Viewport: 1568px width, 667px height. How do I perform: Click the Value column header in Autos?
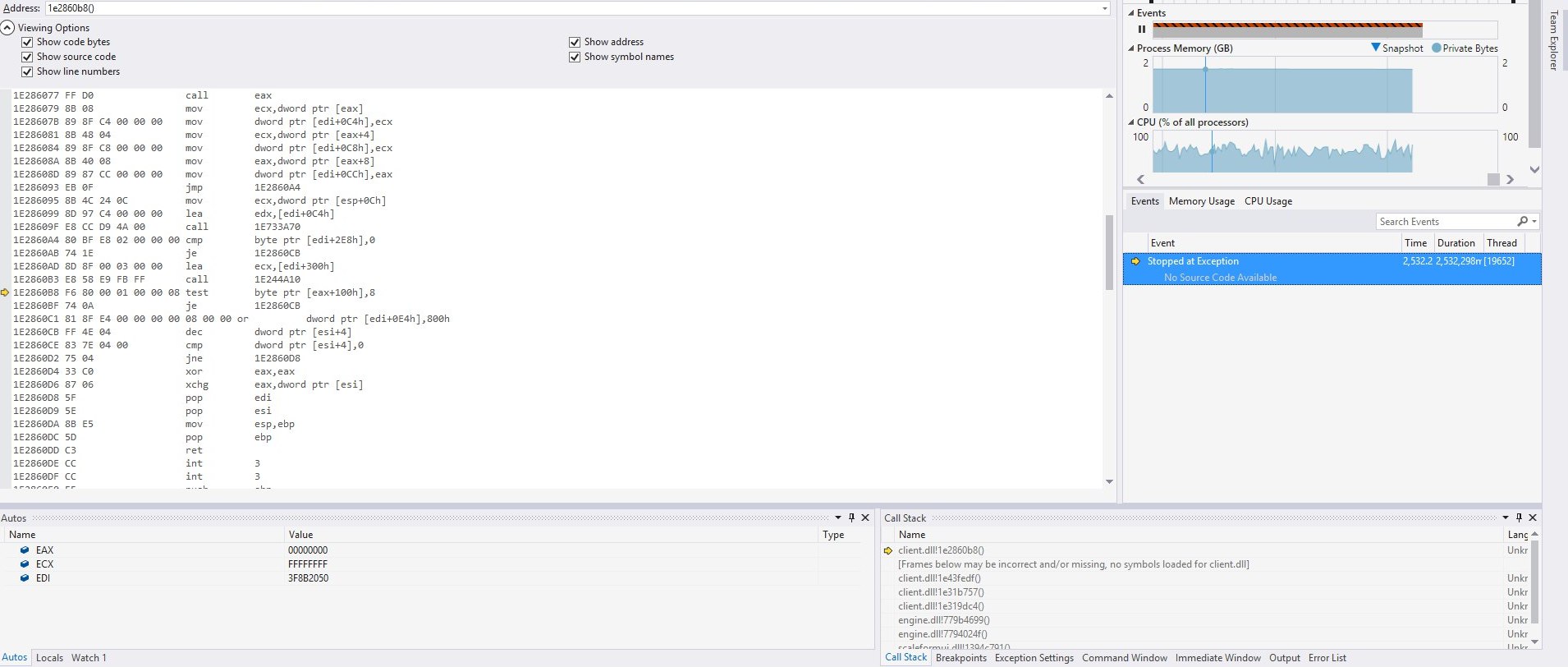(551, 535)
